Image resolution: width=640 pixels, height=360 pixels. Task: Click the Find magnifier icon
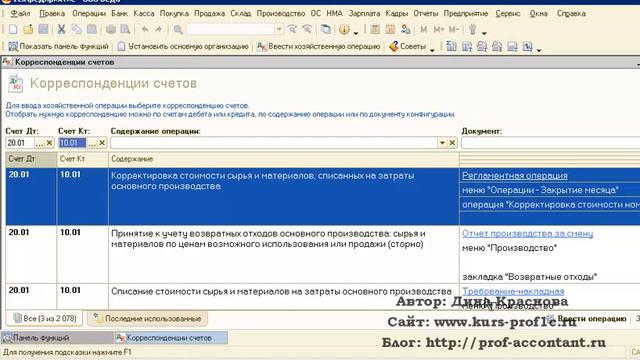178,29
